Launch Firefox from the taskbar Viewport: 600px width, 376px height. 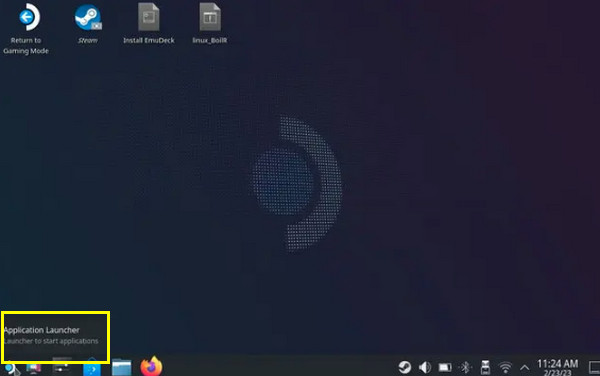pos(151,366)
